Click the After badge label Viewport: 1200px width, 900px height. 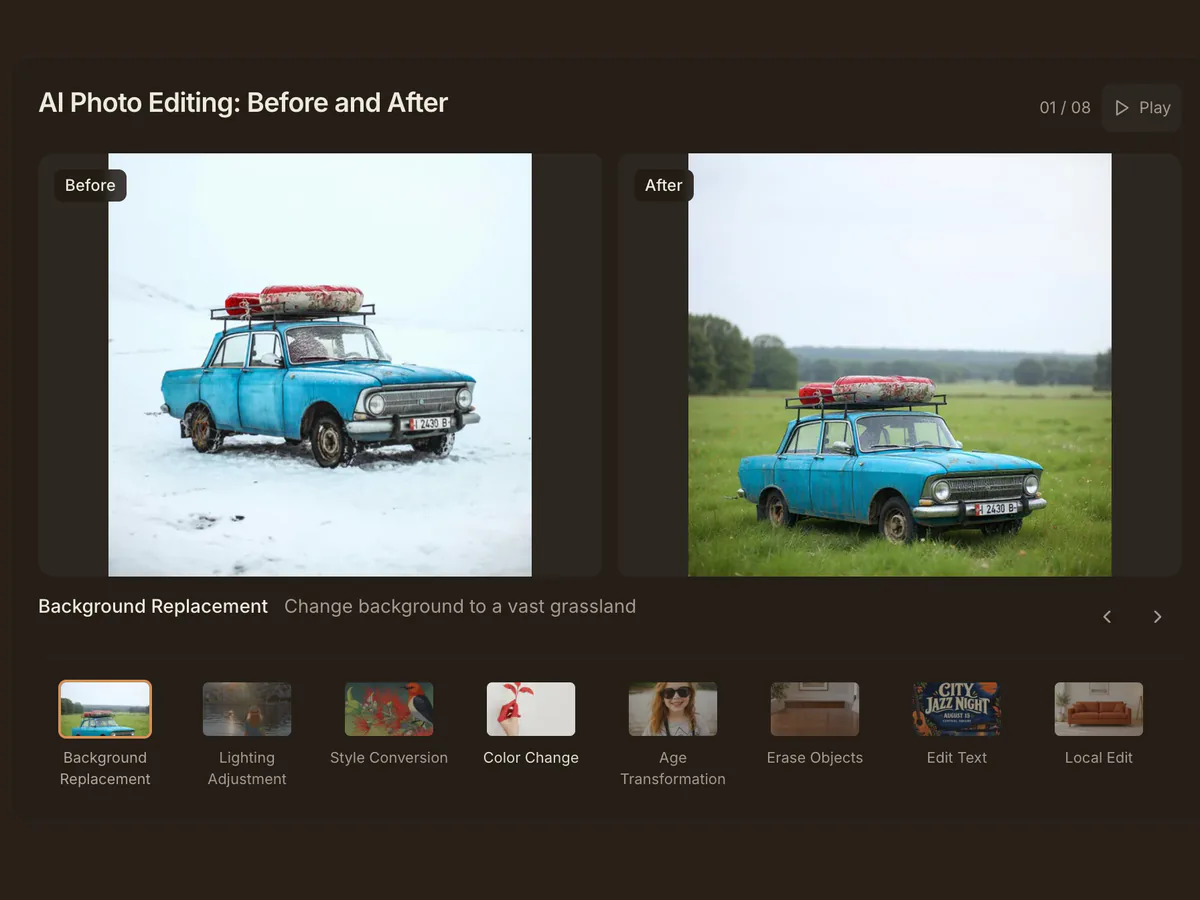(x=663, y=185)
